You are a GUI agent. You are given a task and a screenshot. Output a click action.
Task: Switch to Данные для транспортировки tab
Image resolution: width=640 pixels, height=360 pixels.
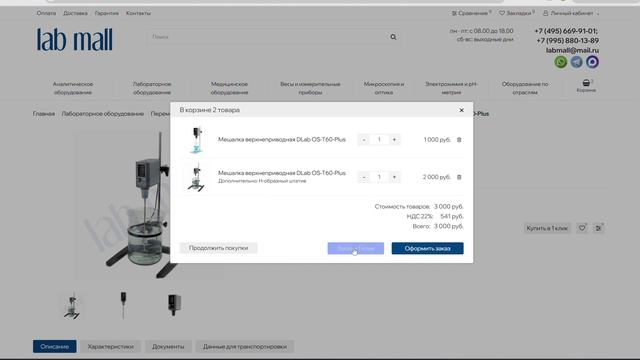(x=245, y=347)
